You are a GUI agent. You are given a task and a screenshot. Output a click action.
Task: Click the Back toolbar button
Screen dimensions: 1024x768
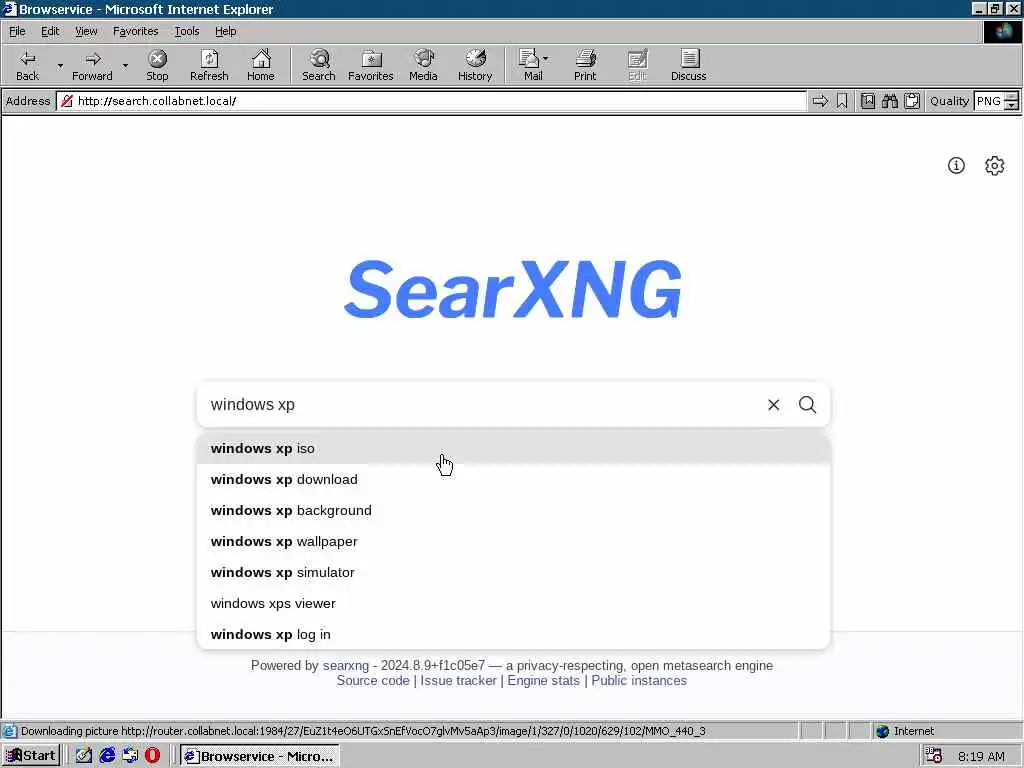[x=27, y=65]
